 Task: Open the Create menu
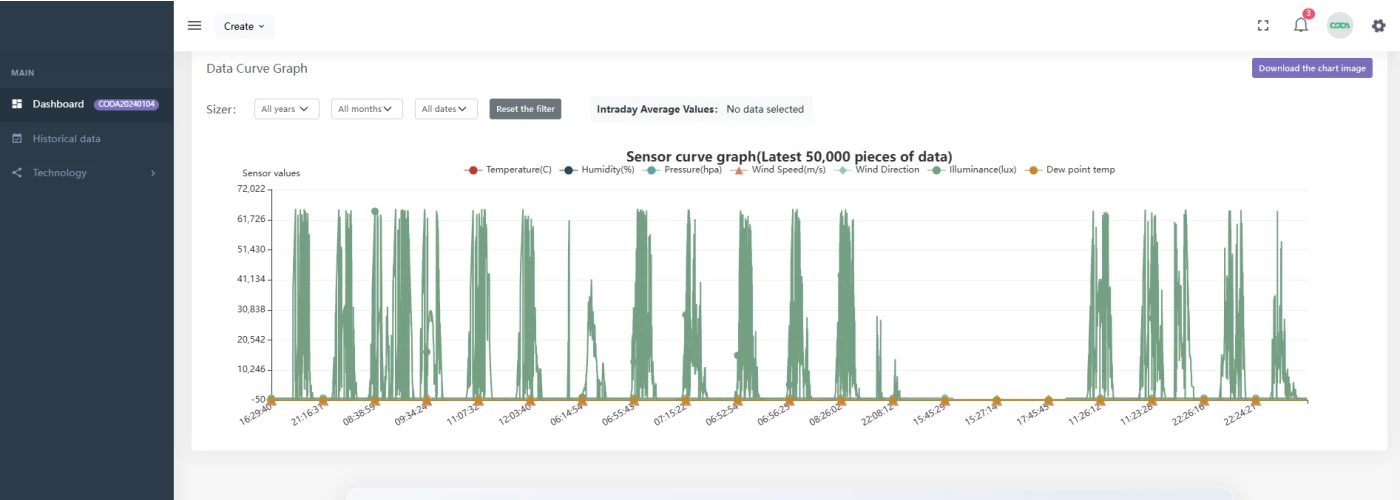pyautogui.click(x=244, y=26)
